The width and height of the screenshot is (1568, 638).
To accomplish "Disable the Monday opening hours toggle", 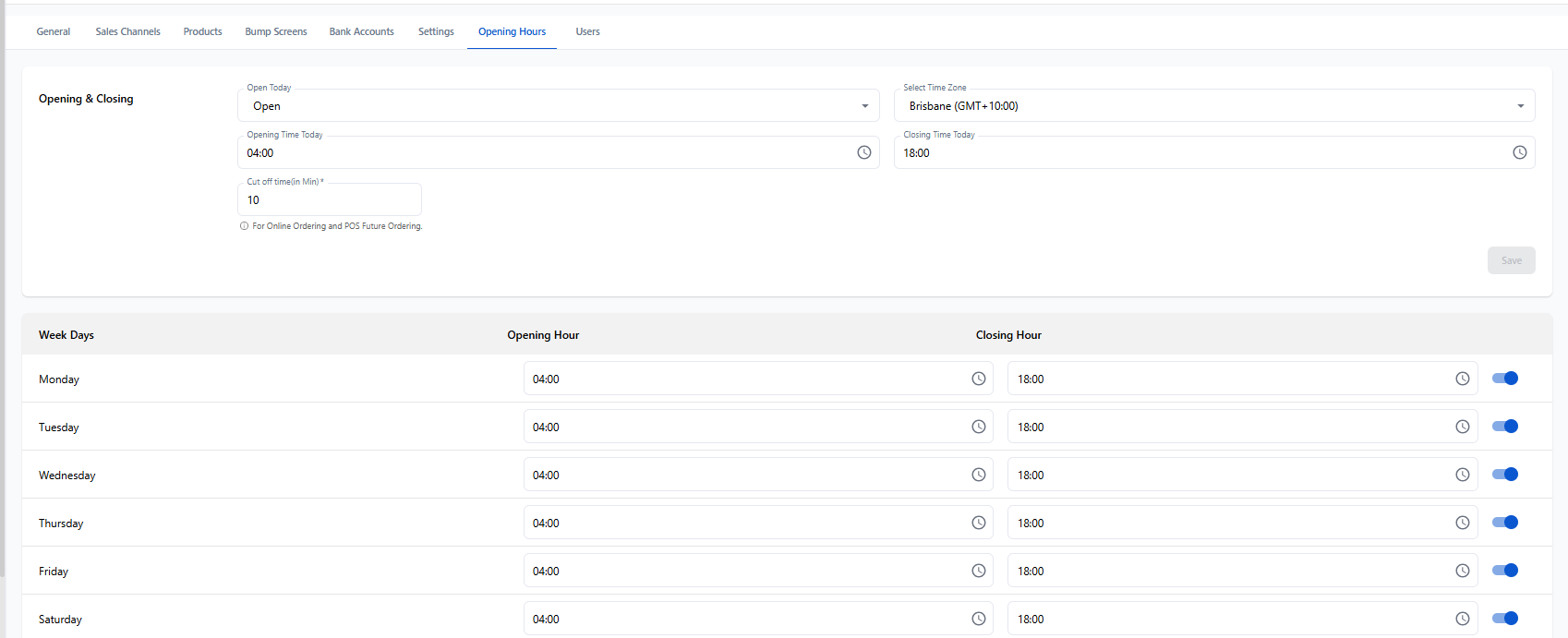I will (1504, 379).
